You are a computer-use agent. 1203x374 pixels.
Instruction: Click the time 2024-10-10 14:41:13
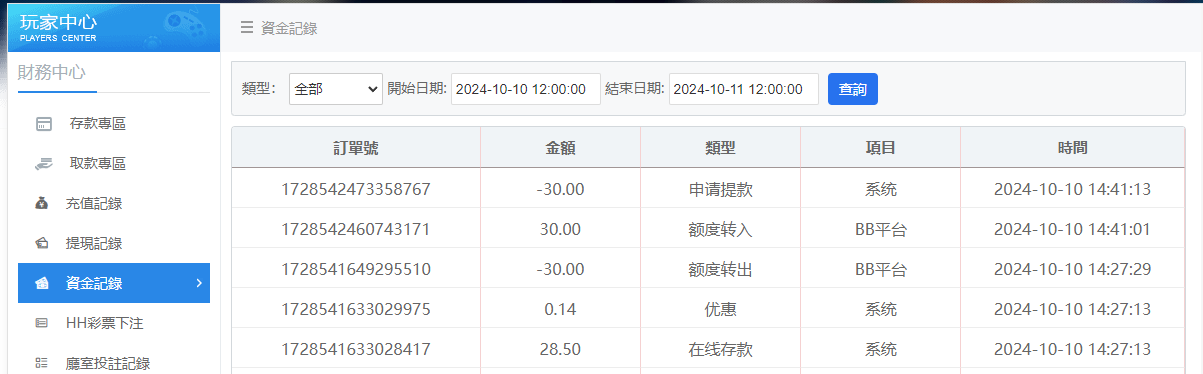point(1072,188)
